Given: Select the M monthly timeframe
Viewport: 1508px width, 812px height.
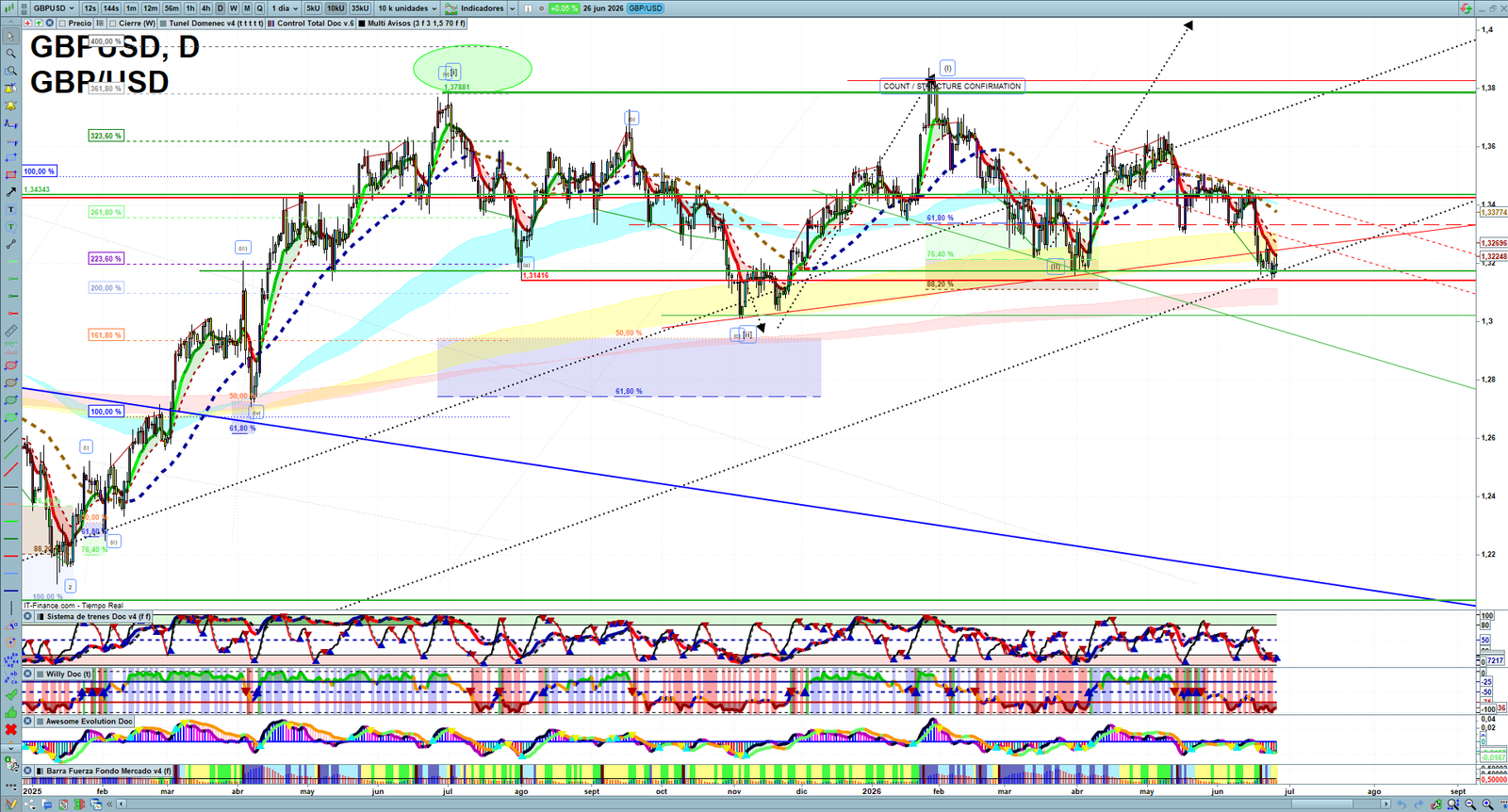Looking at the screenshot, I should (247, 8).
